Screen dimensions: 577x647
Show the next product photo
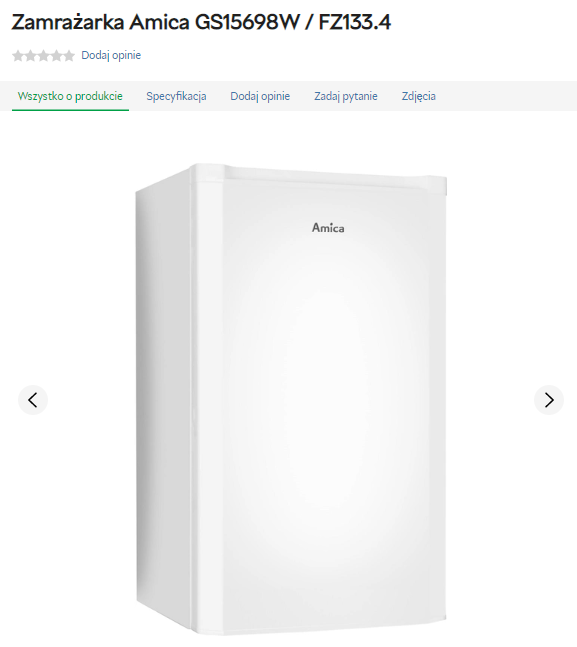[x=549, y=400]
